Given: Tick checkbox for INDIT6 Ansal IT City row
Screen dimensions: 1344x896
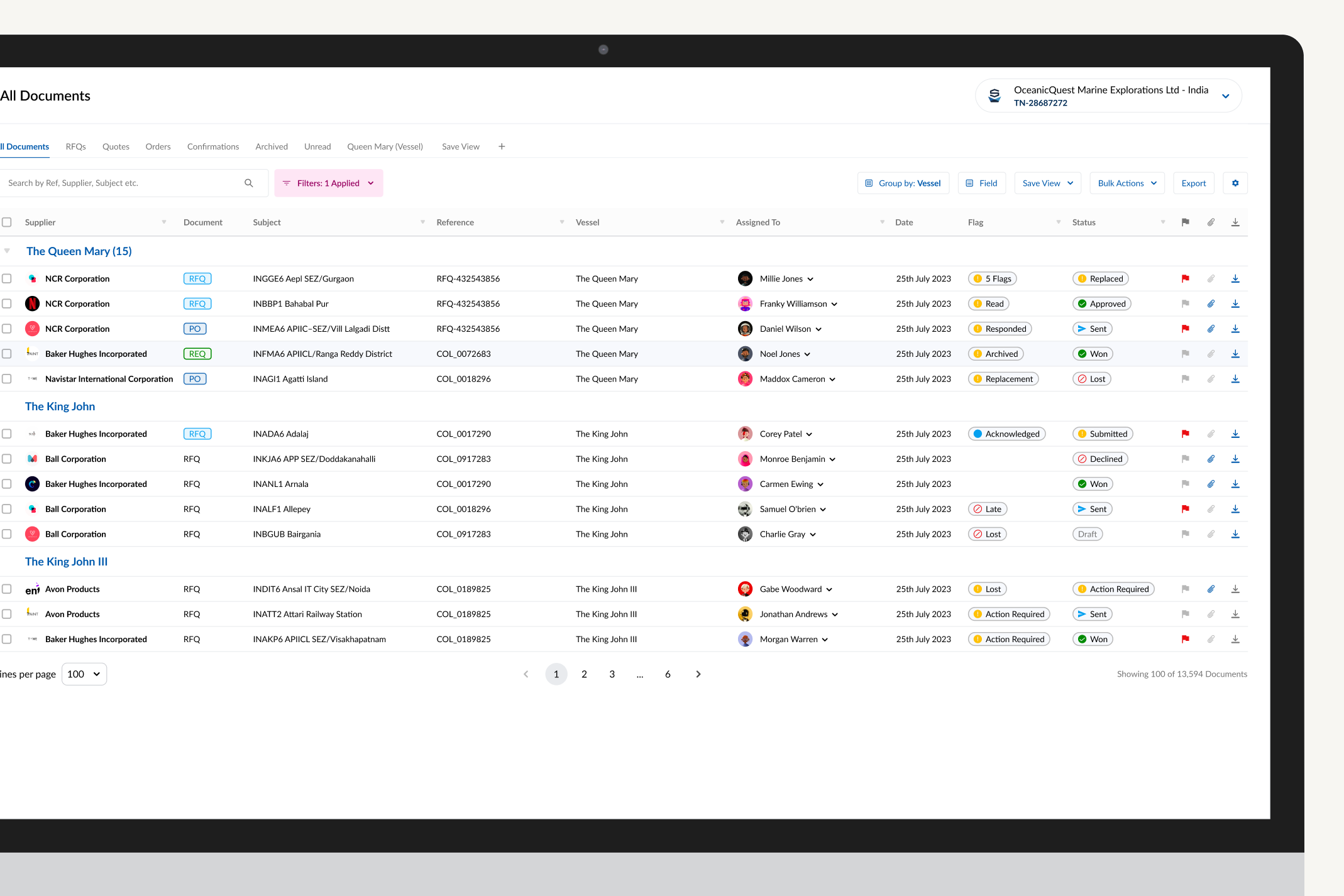Looking at the screenshot, I should click(7, 589).
